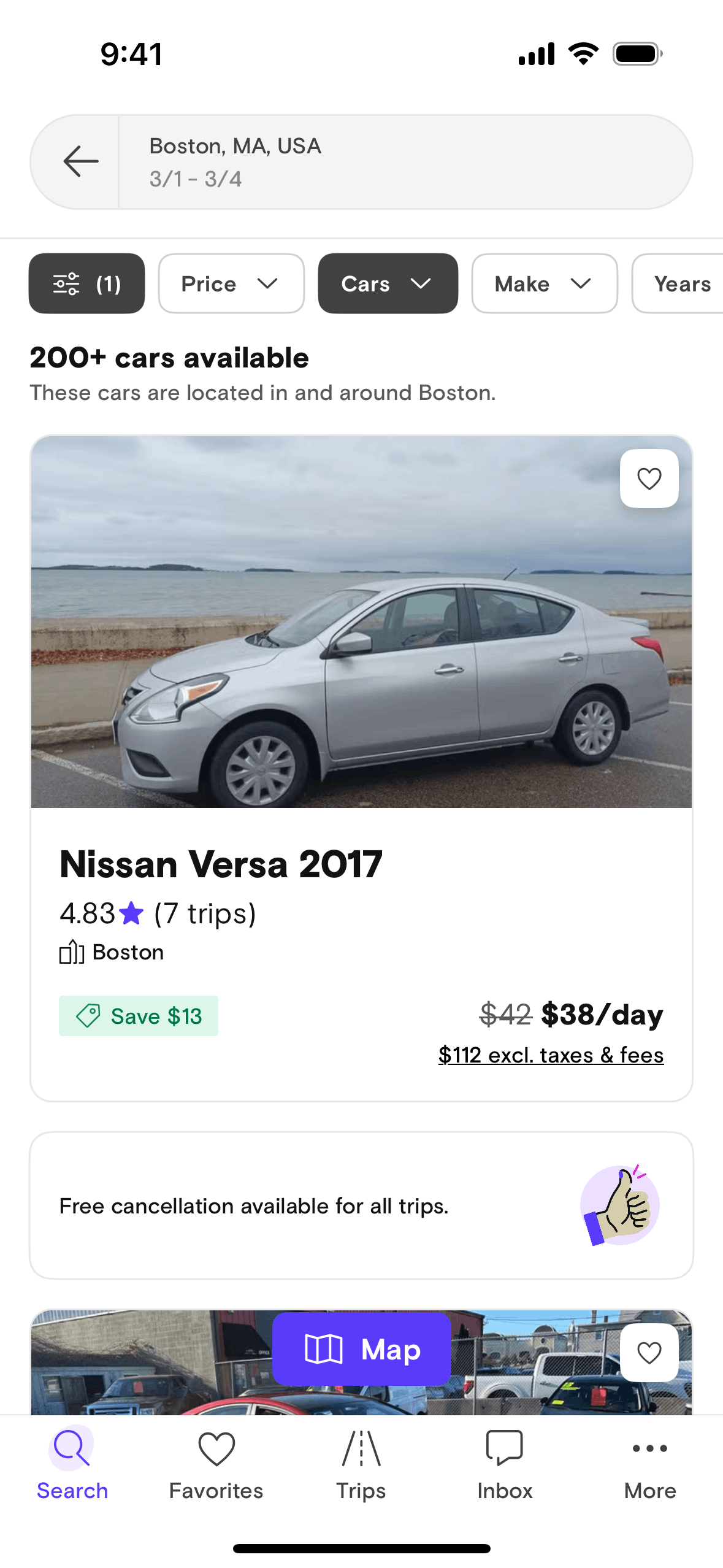Go to the Trips tab
723x1568 pixels.
click(x=361, y=1464)
